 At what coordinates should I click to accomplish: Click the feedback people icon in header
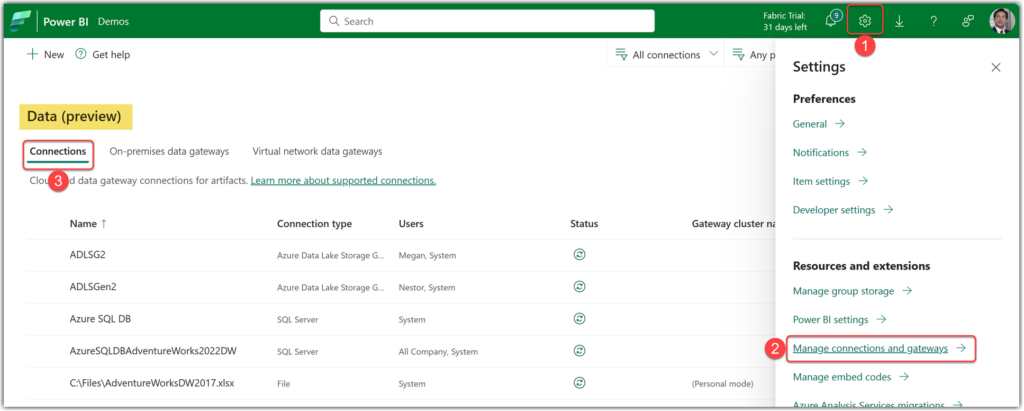pos(968,21)
